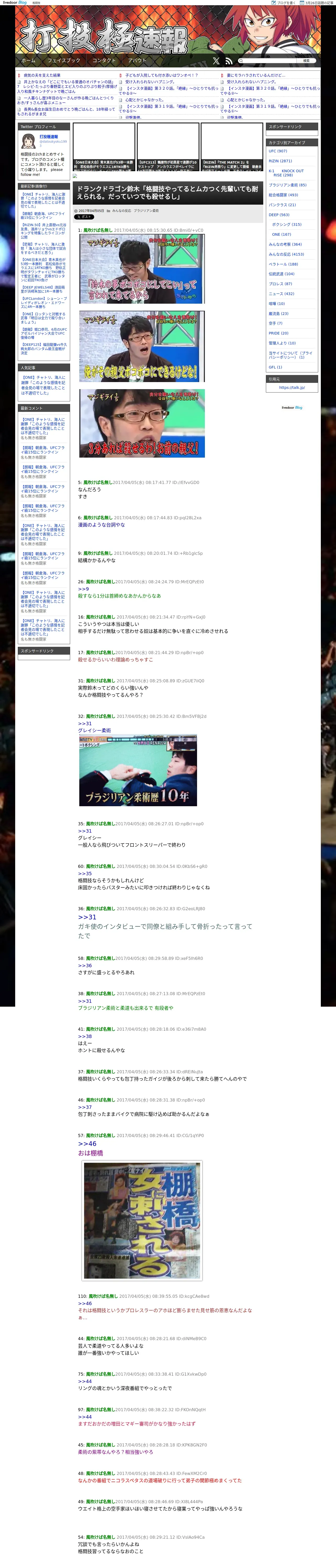Open the PRIDE (20) category
The width and height of the screenshot is (336, 1568).
click(278, 333)
